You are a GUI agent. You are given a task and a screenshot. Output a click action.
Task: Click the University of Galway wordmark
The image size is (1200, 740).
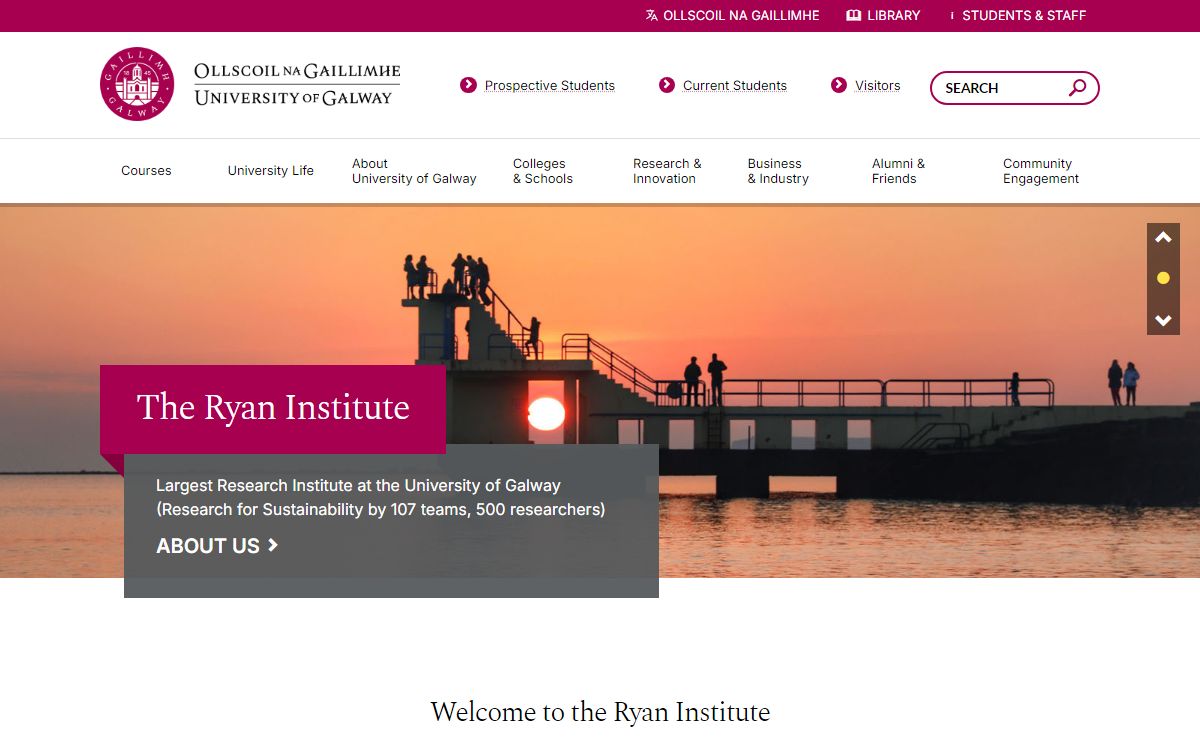click(297, 85)
